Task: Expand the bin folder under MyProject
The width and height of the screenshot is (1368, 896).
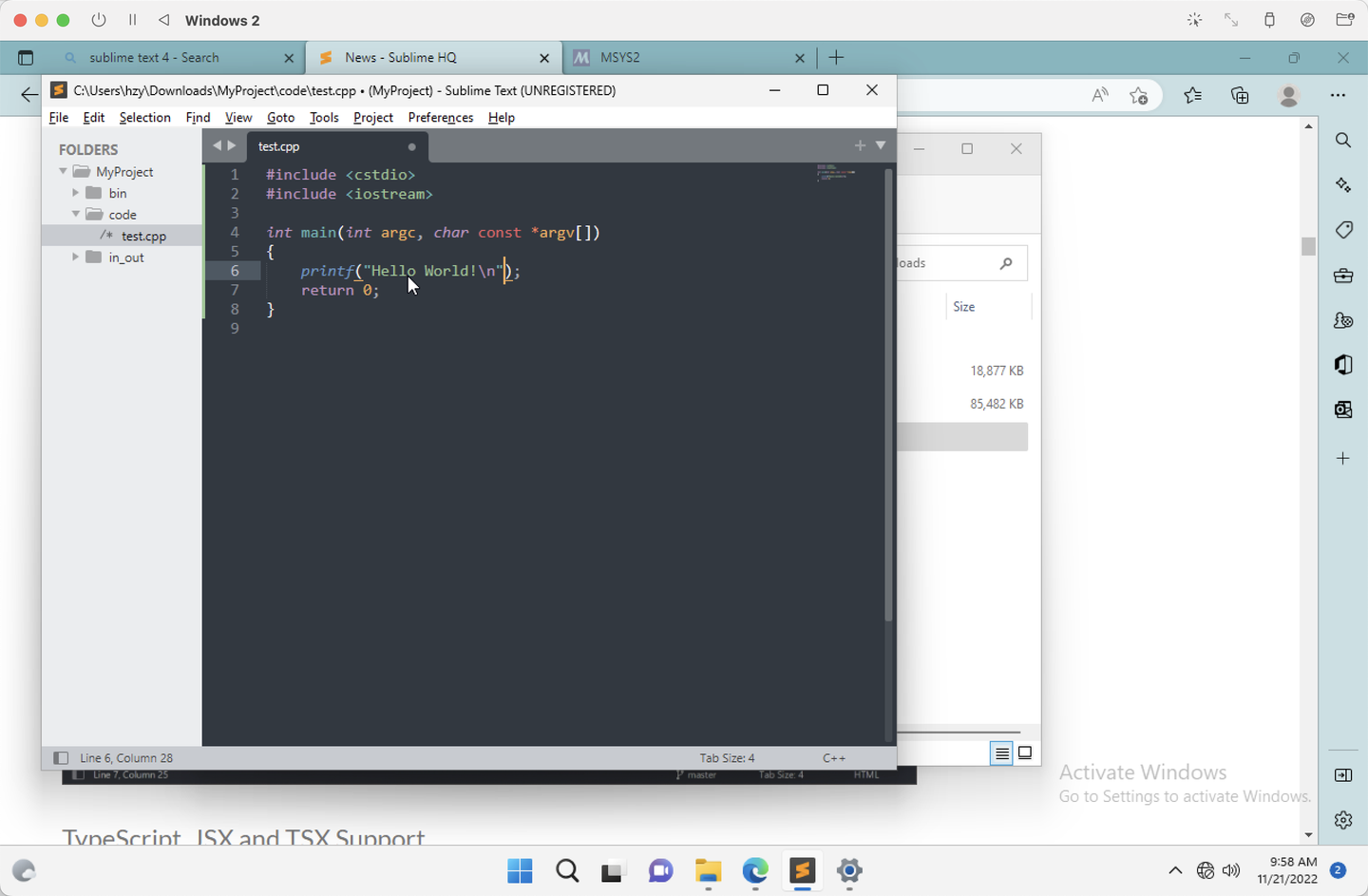Action: 76,192
